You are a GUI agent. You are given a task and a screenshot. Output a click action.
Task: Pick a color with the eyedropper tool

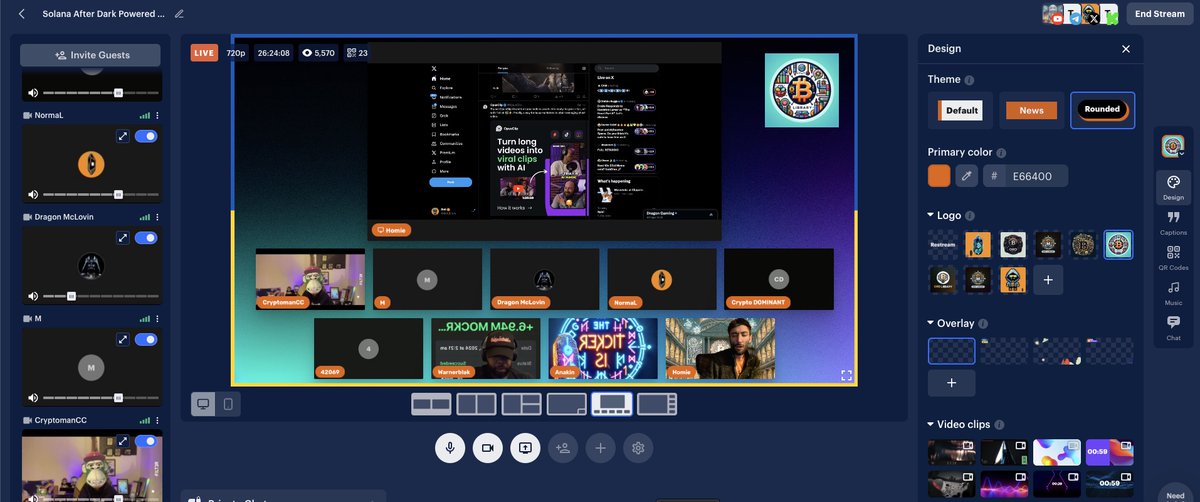(966, 176)
